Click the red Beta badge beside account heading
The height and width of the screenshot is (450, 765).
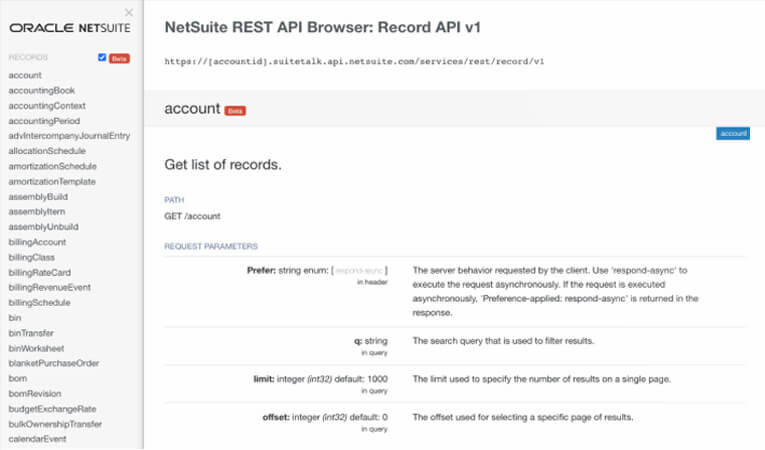pyautogui.click(x=235, y=111)
